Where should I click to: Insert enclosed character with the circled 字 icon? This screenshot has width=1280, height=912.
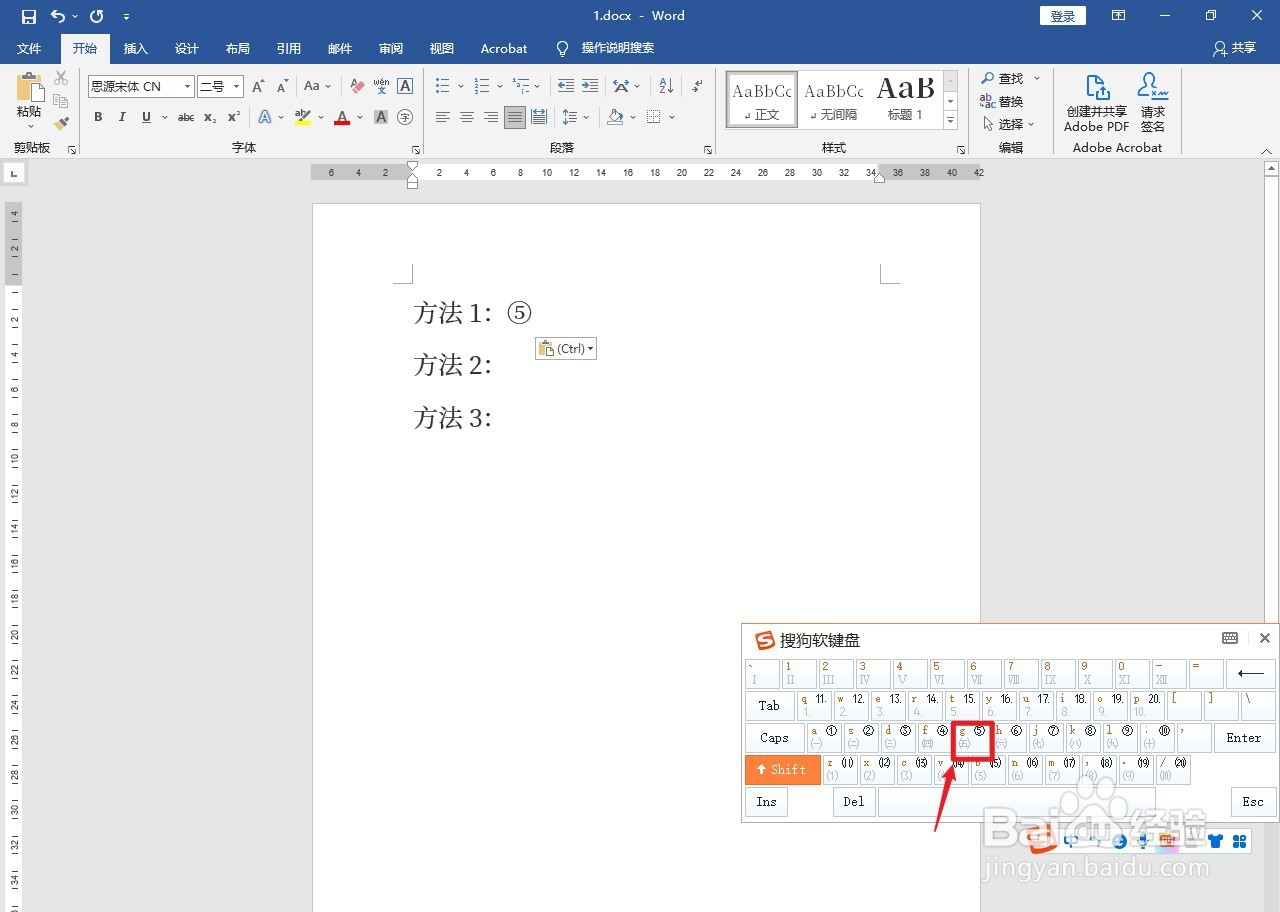pyautogui.click(x=405, y=117)
